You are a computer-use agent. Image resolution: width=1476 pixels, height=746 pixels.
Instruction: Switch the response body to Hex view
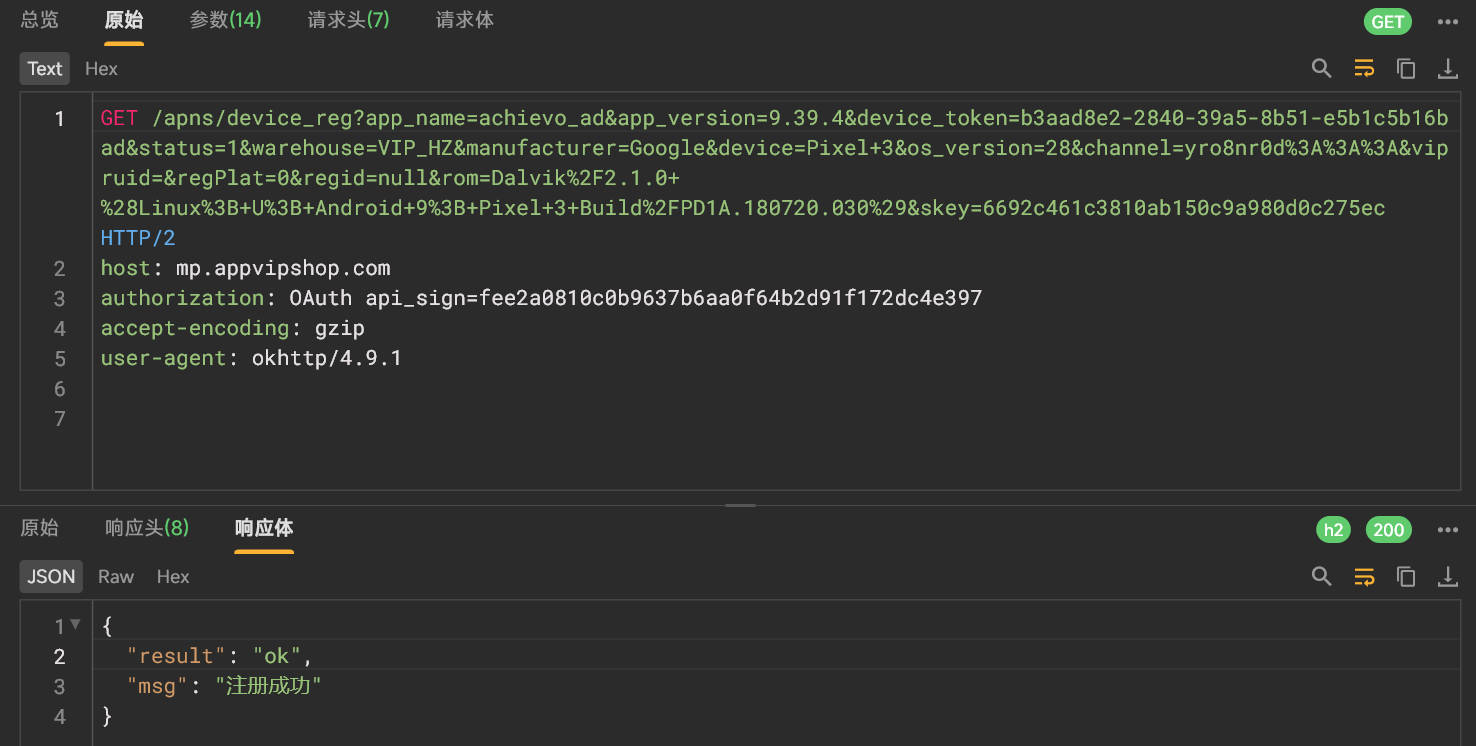pos(172,576)
